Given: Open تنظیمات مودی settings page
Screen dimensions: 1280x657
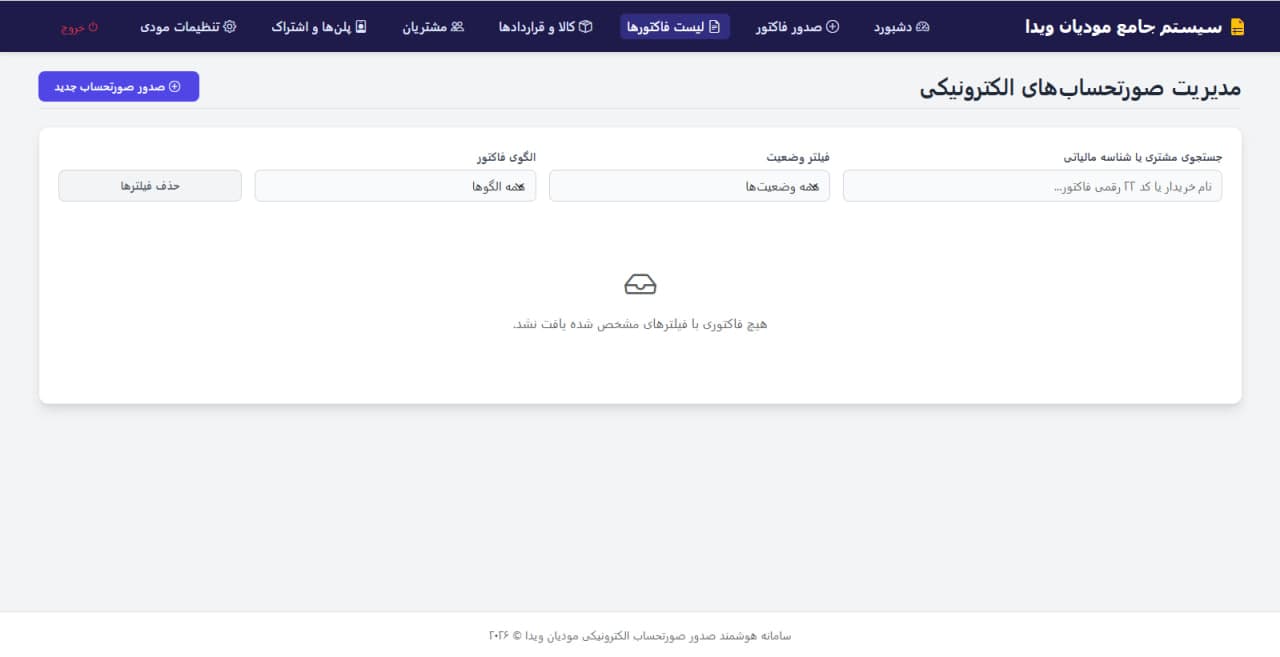Looking at the screenshot, I should [188, 27].
